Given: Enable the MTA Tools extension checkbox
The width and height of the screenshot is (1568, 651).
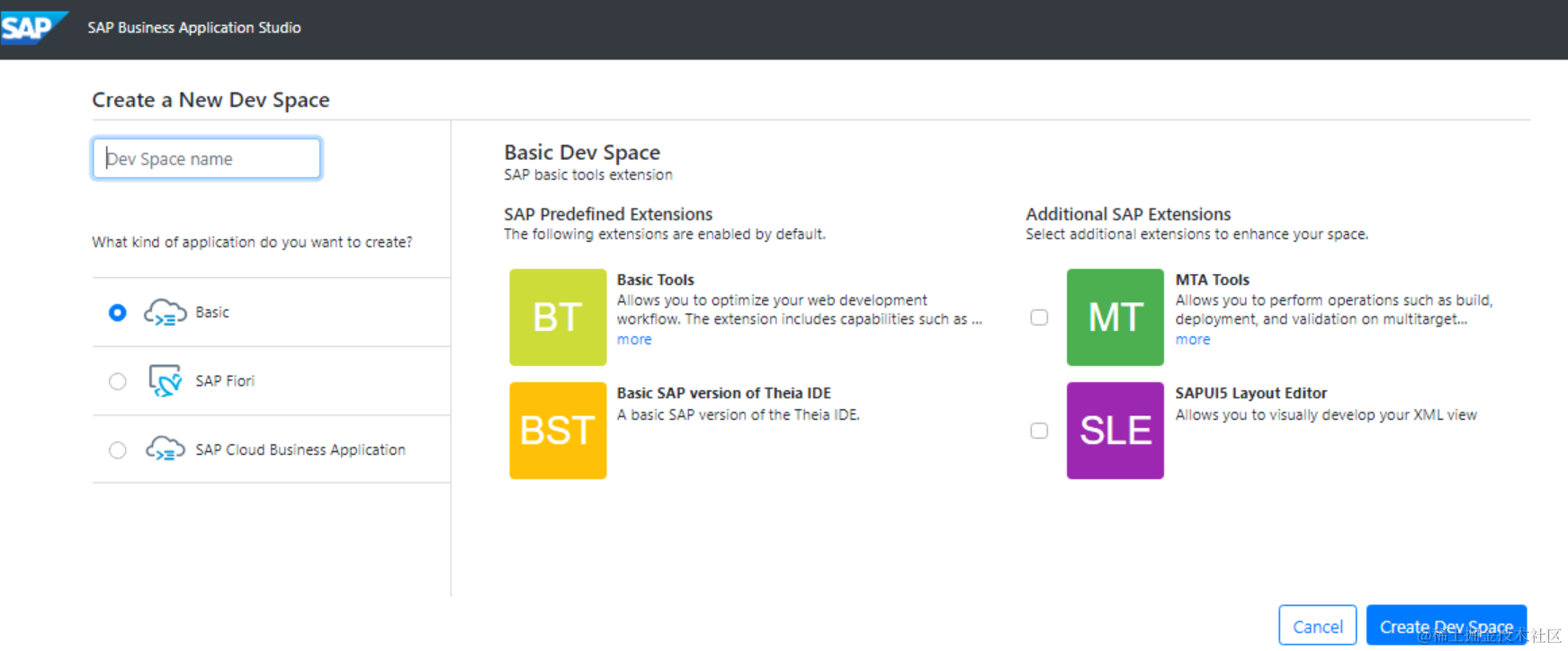Looking at the screenshot, I should pos(1039,317).
